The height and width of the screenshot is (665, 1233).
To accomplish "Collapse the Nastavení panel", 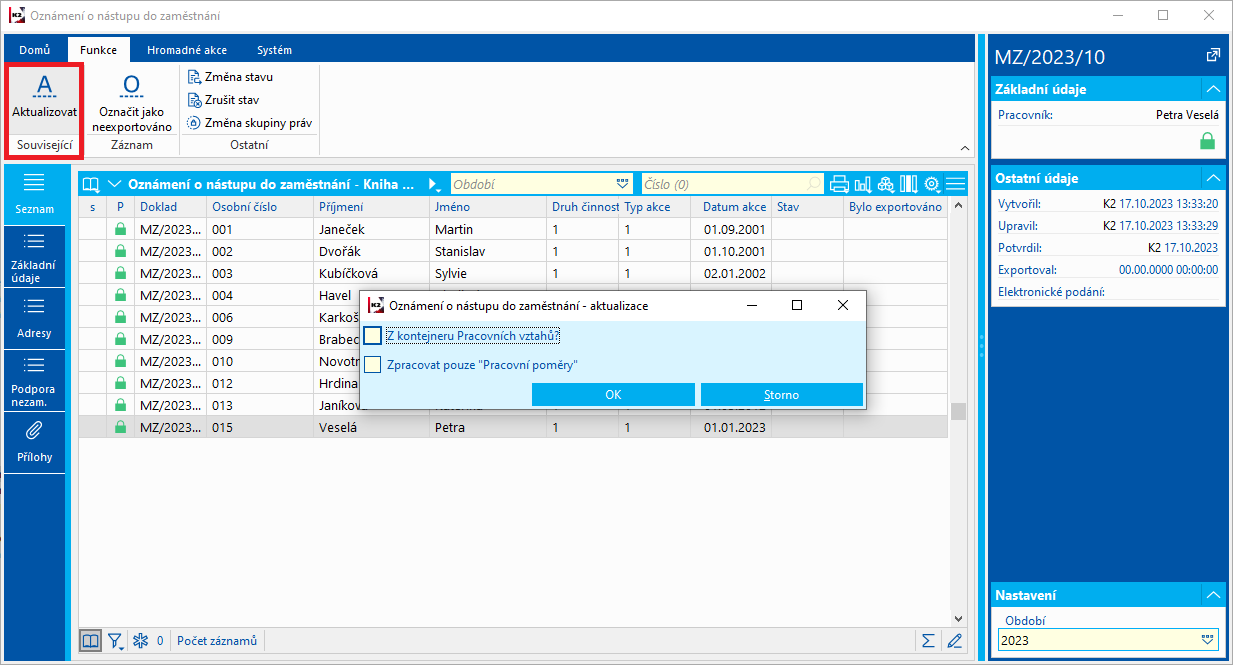I will click(x=1213, y=595).
